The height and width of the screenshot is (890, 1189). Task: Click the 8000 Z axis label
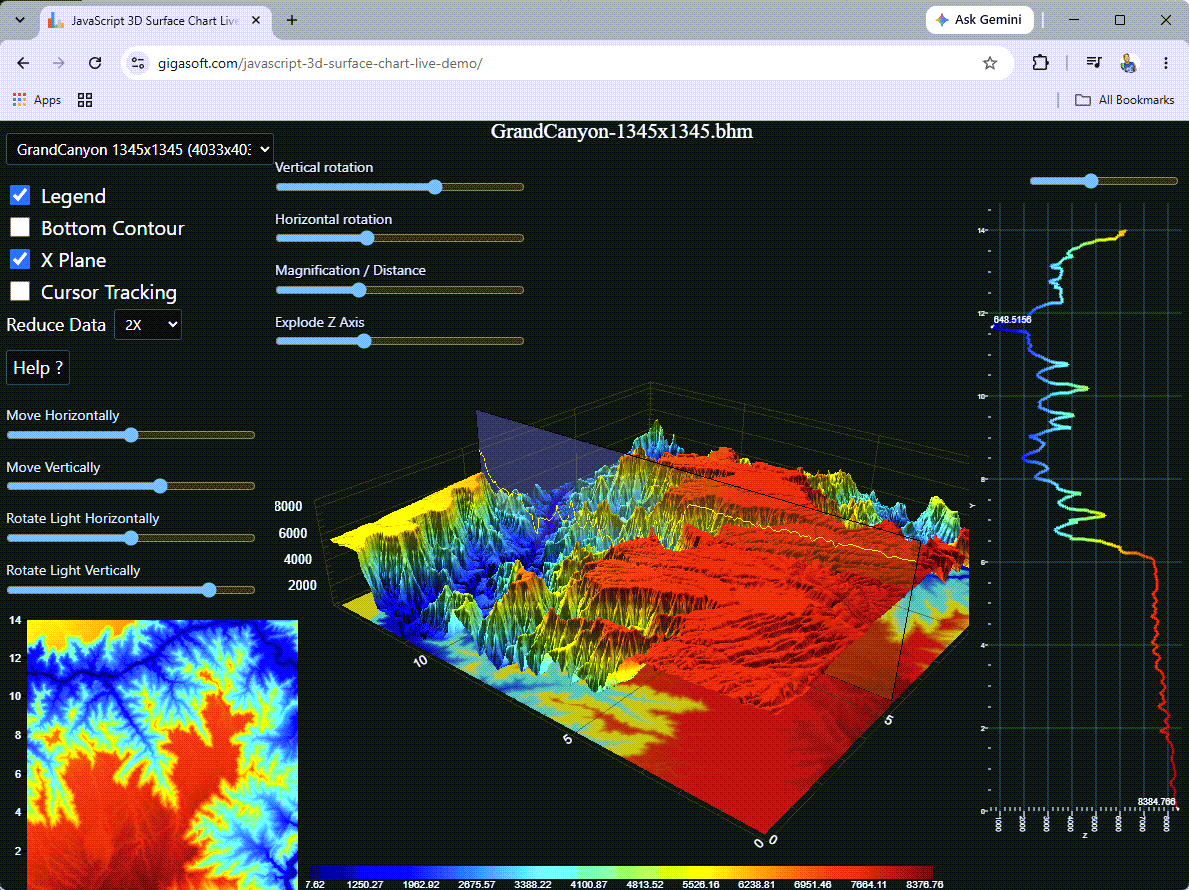click(288, 506)
